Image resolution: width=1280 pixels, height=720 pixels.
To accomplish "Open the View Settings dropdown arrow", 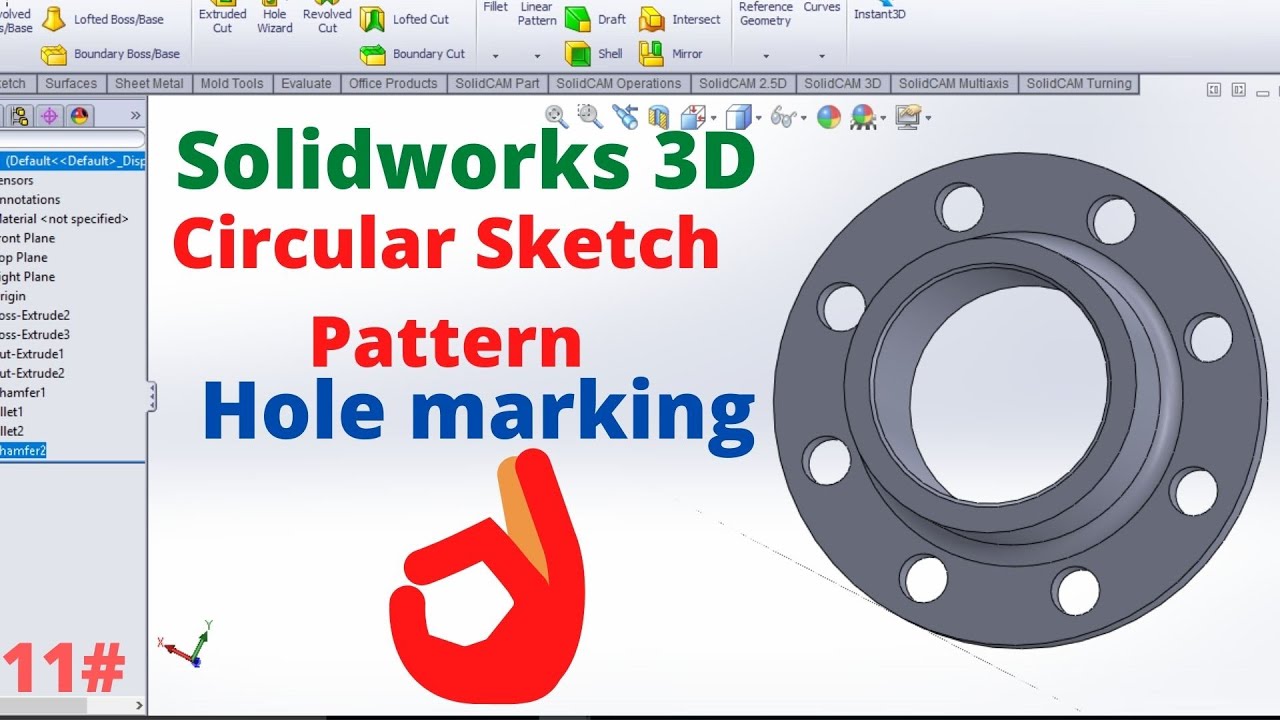I will 928,118.
